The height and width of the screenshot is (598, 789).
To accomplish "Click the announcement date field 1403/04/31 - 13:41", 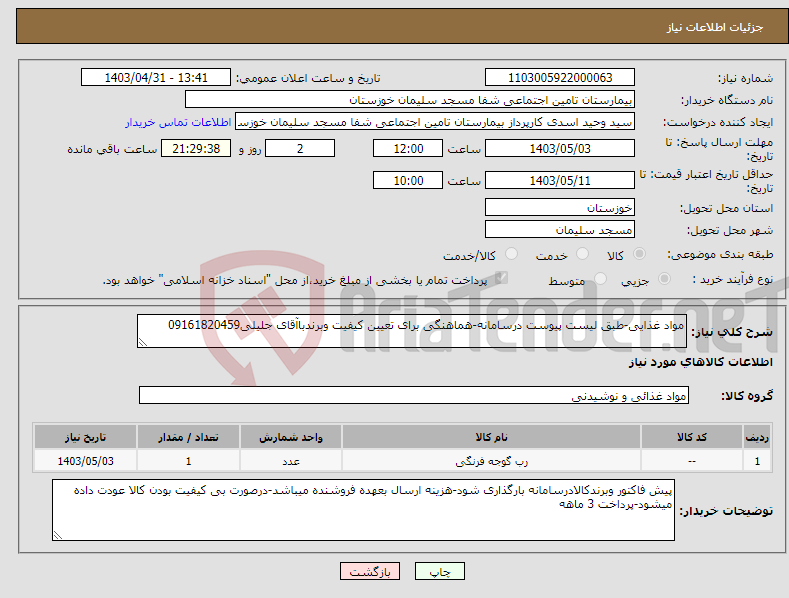I will pyautogui.click(x=155, y=78).
